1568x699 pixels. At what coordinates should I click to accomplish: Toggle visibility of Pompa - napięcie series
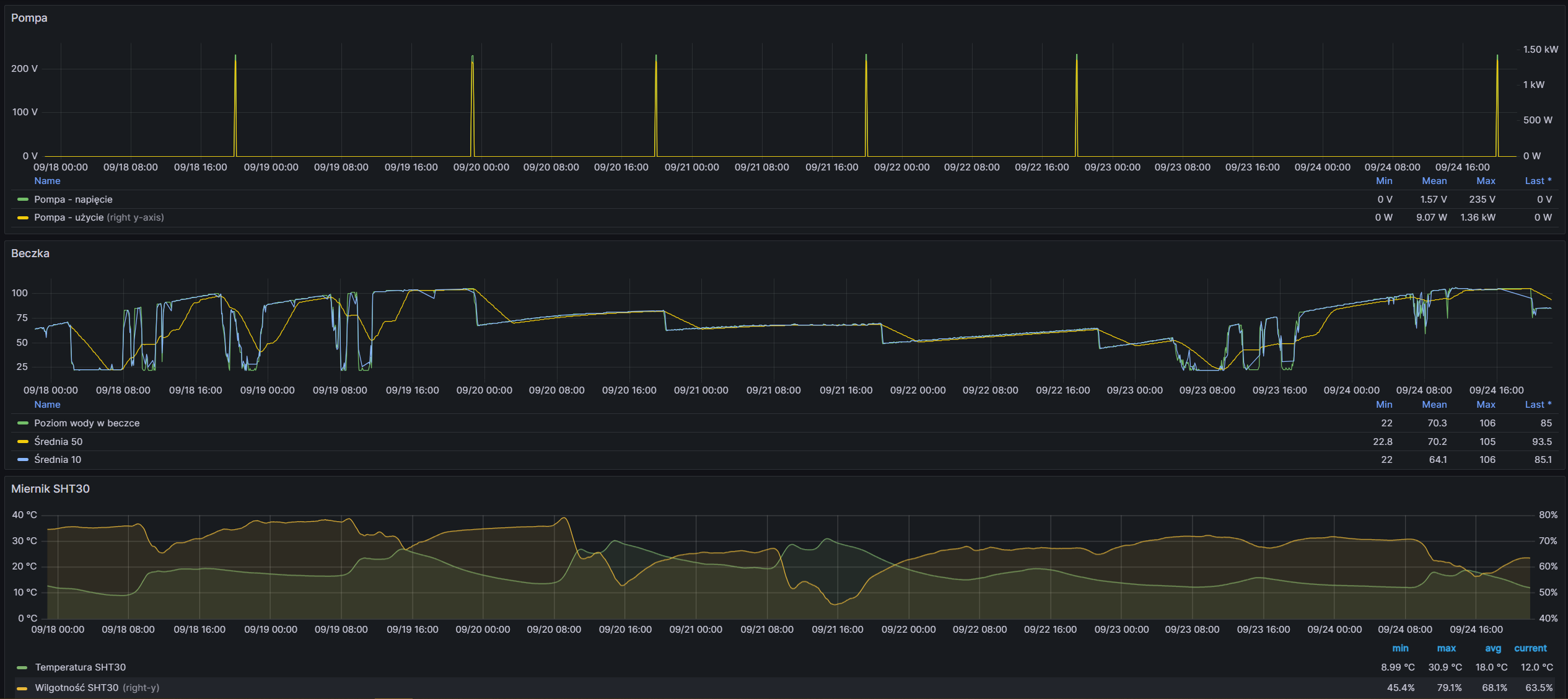point(73,200)
